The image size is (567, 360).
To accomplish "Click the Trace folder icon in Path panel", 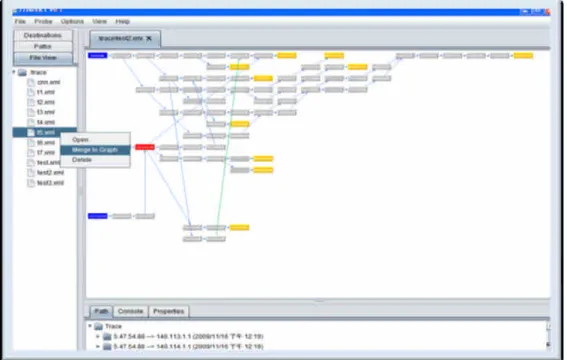I will tap(98, 326).
